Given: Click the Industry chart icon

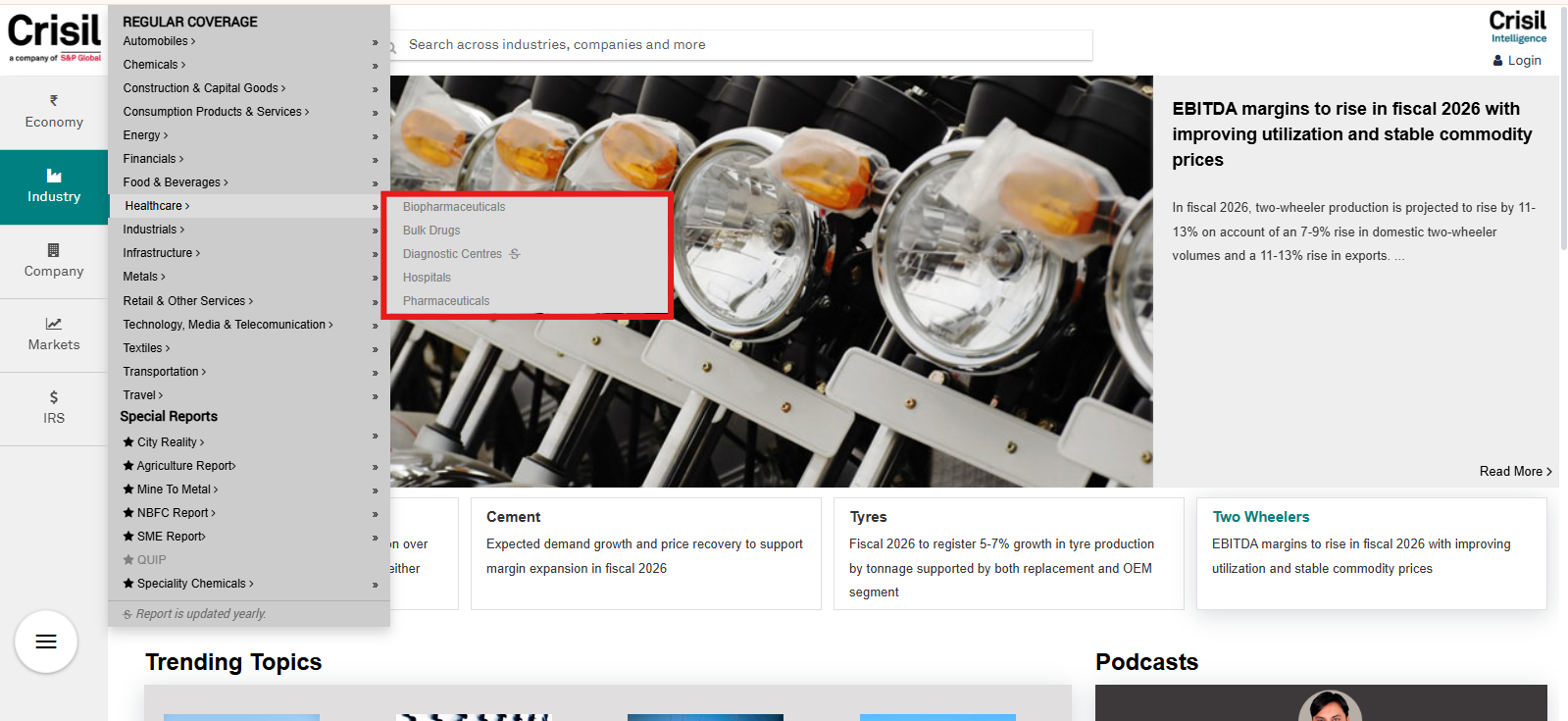Looking at the screenshot, I should coord(54,176).
